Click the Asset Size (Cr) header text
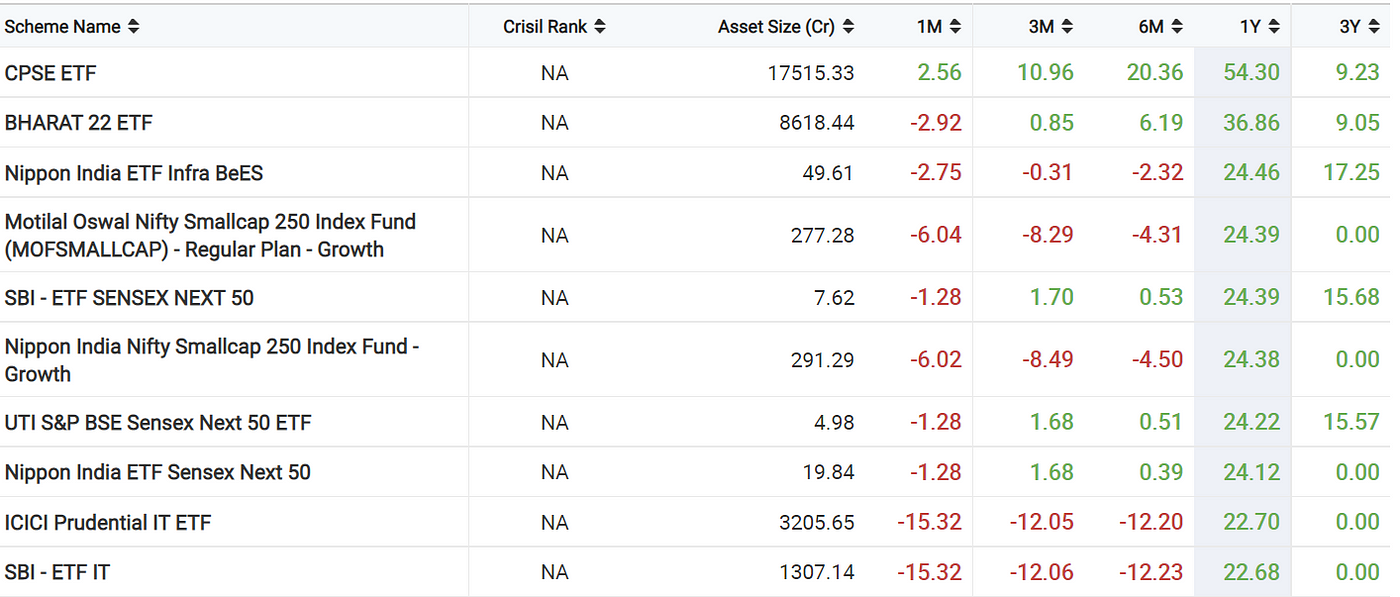 [x=777, y=27]
